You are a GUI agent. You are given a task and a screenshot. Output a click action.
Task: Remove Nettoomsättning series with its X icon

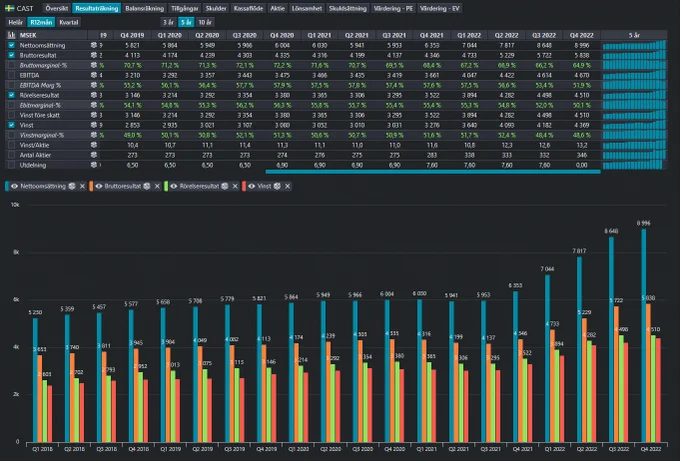pyautogui.click(x=82, y=186)
